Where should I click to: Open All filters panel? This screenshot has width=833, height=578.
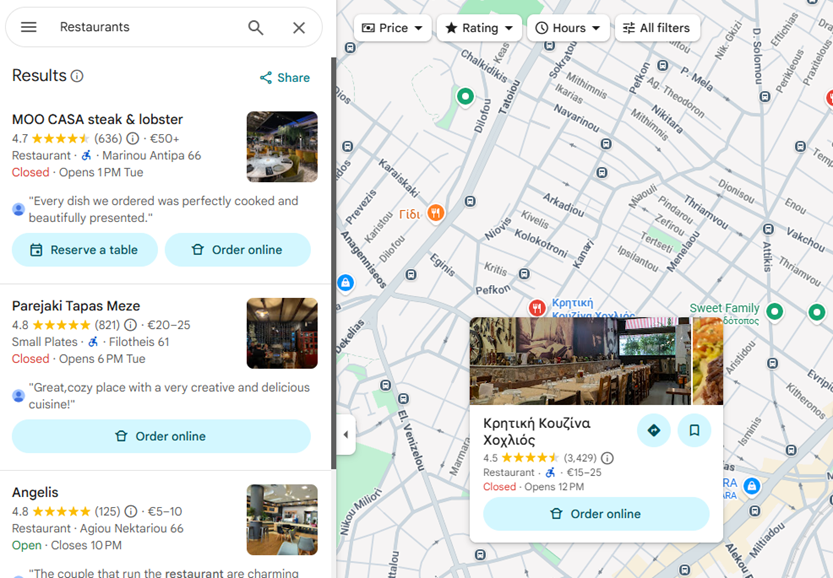pyautogui.click(x=657, y=28)
